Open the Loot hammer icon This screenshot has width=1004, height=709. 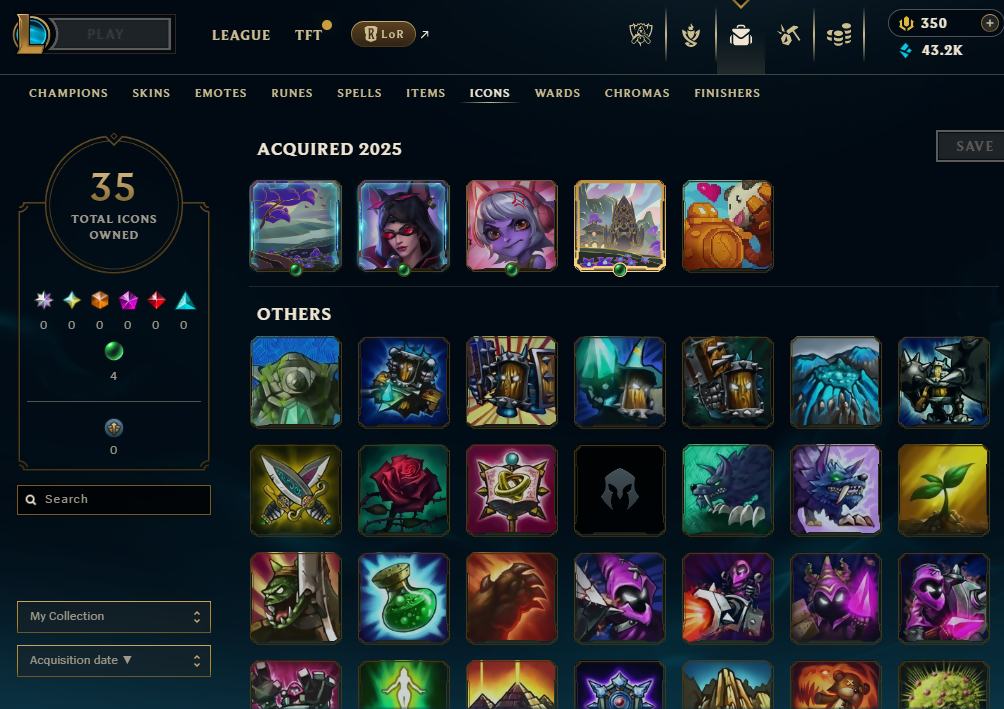point(789,35)
